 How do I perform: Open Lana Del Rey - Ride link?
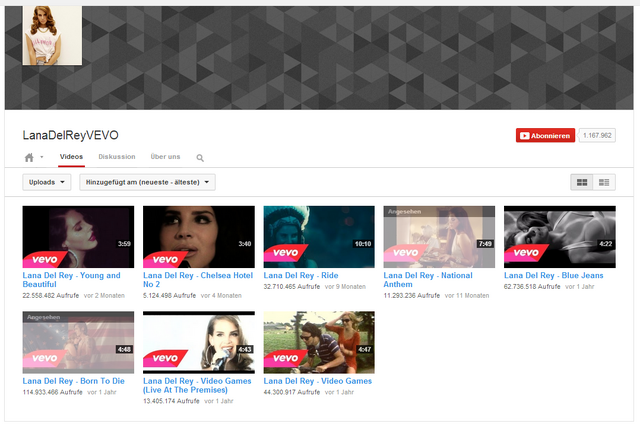tap(301, 276)
